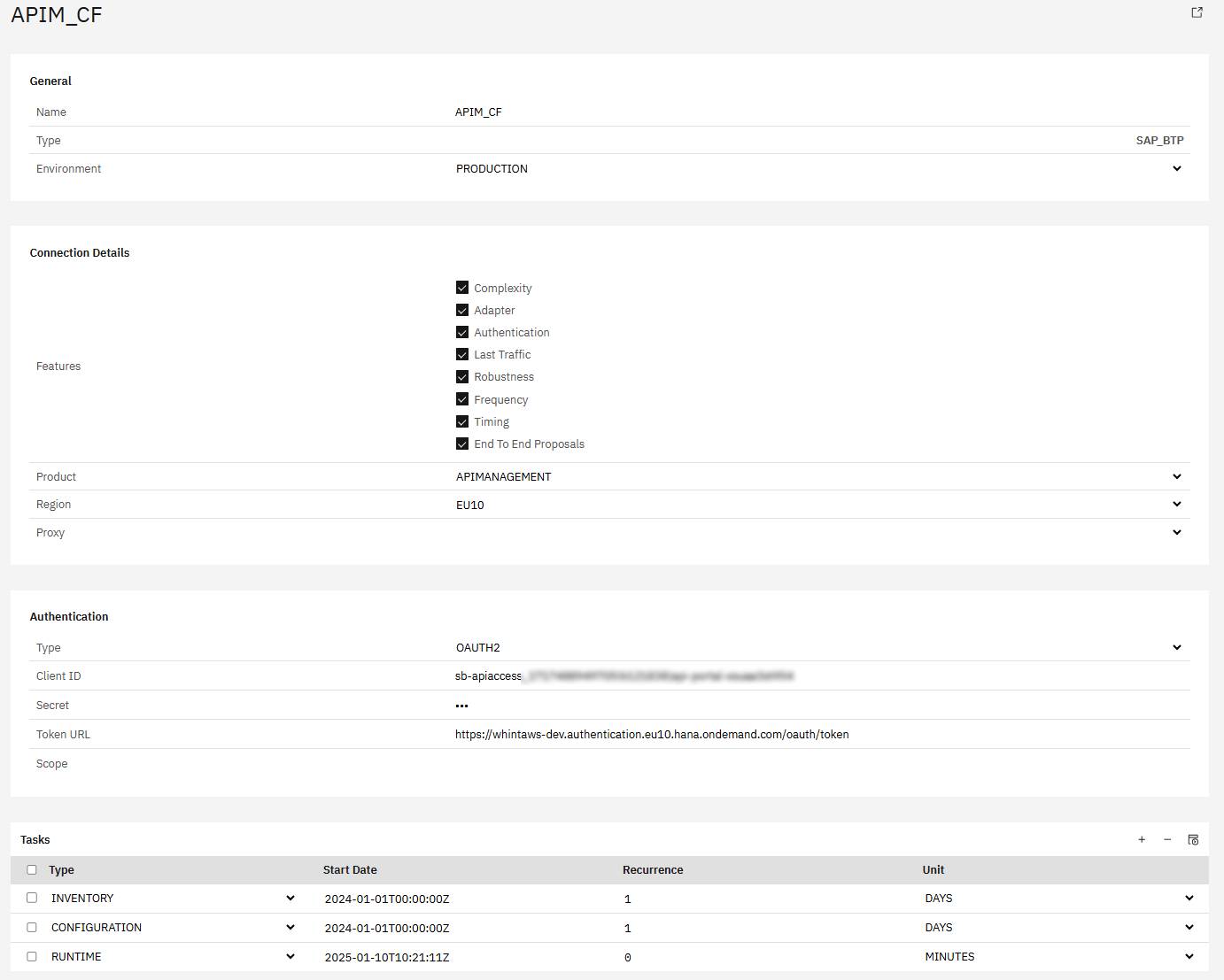Expand the Product dropdown for APIMANAGEMENT
This screenshot has width=1224, height=980.
pyautogui.click(x=1177, y=476)
